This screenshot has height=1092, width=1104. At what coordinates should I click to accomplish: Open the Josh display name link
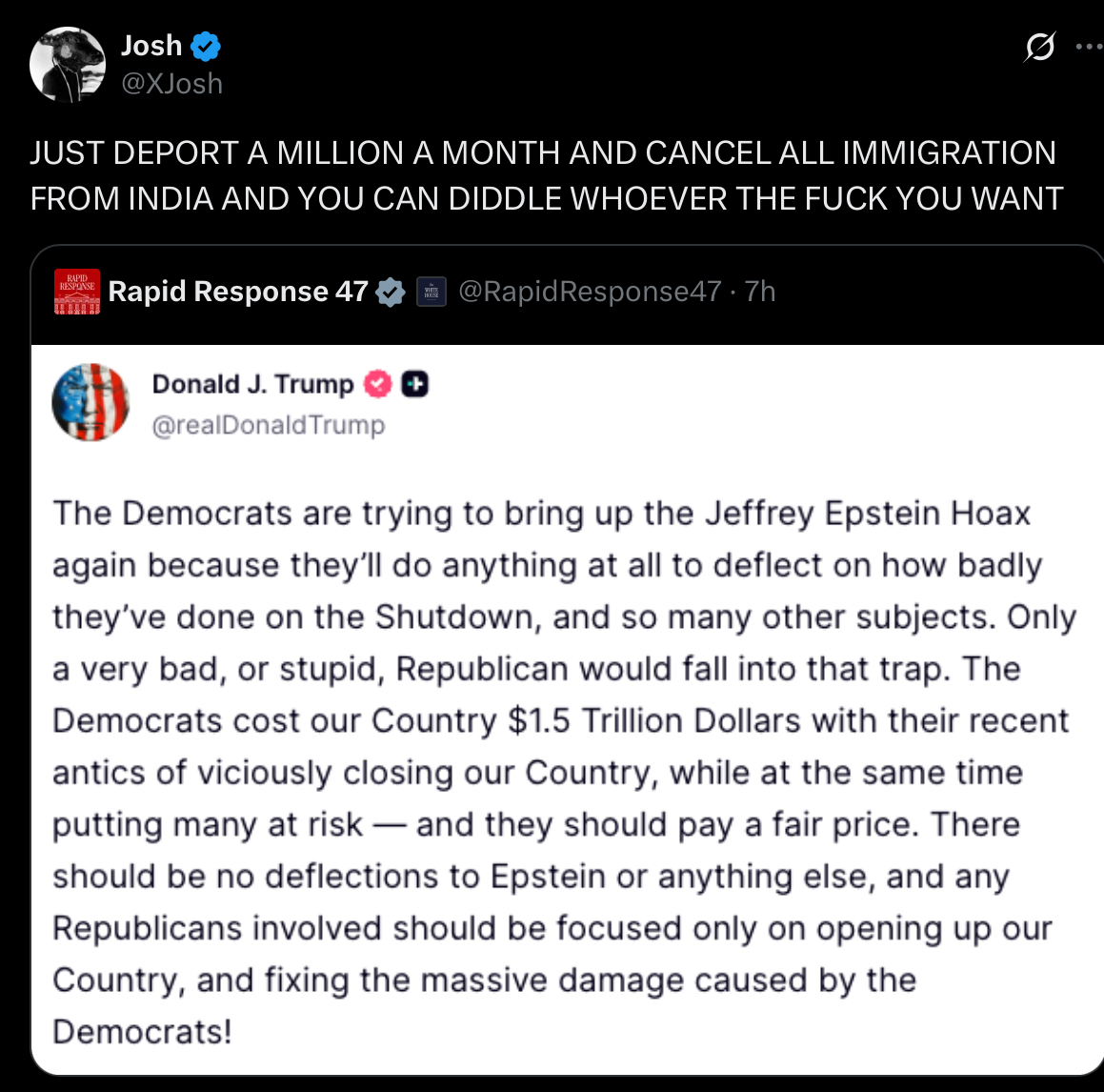(x=151, y=45)
